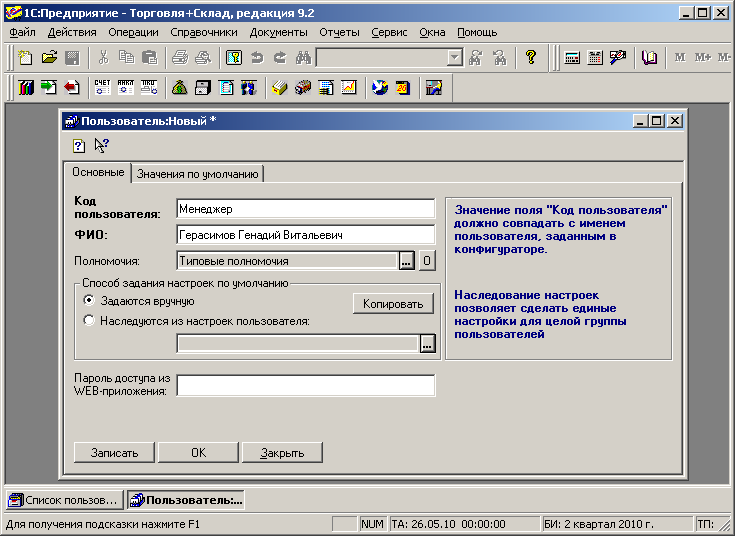Click the yellow question mark Help icon

click(531, 58)
